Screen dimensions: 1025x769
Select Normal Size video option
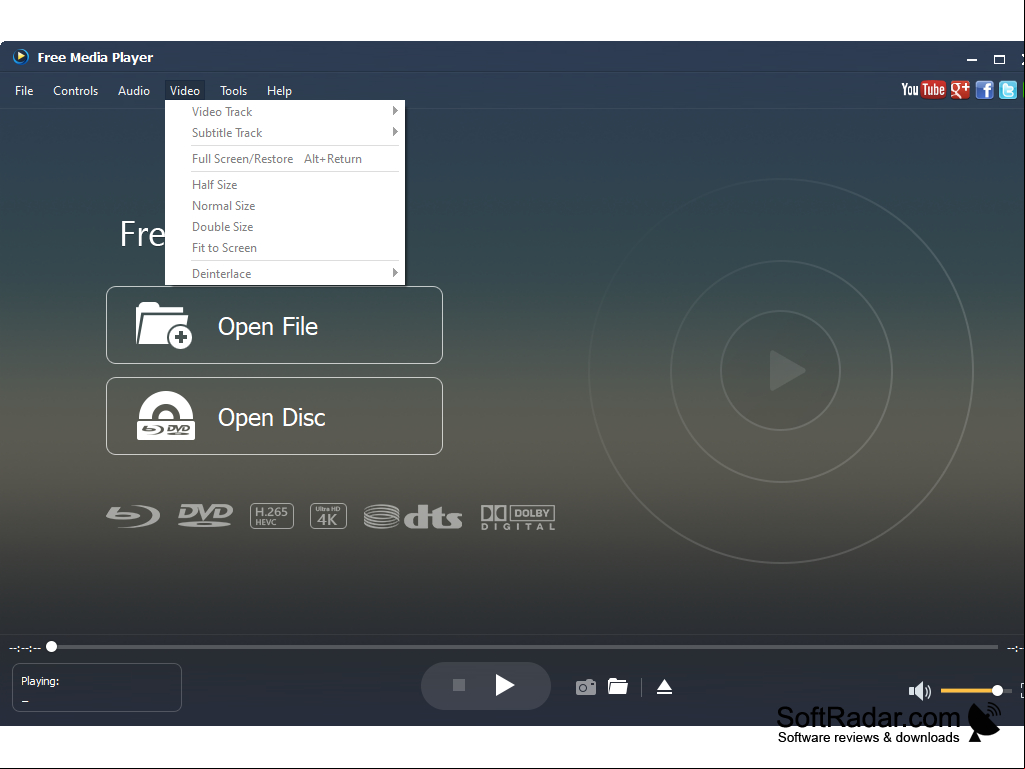click(x=285, y=205)
